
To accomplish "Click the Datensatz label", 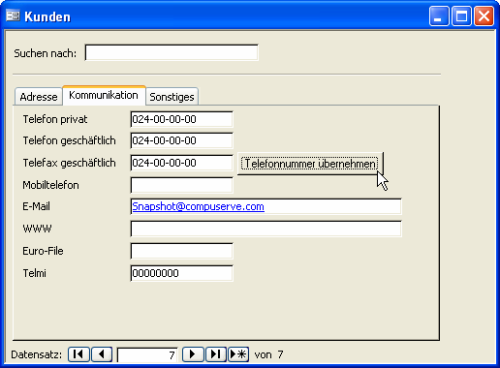I will 36,354.
